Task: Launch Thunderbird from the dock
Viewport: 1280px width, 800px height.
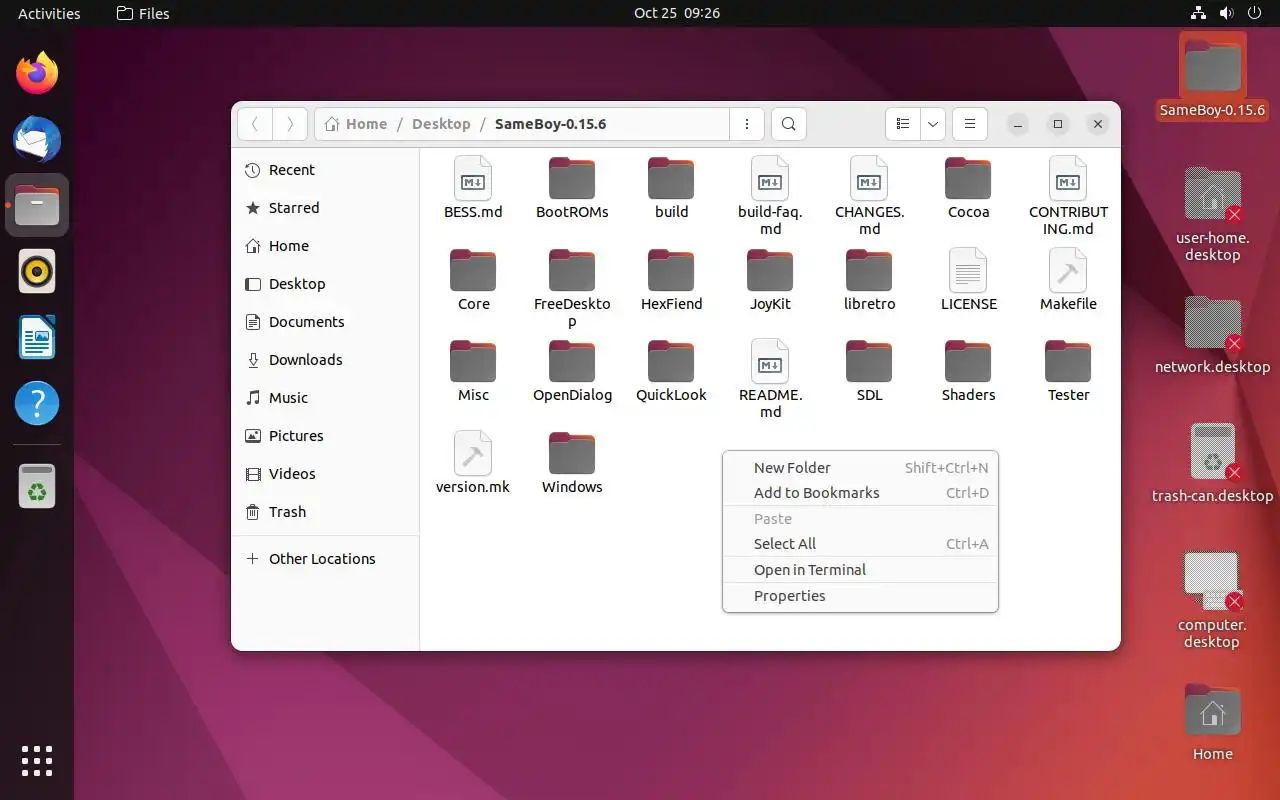Action: (37, 139)
